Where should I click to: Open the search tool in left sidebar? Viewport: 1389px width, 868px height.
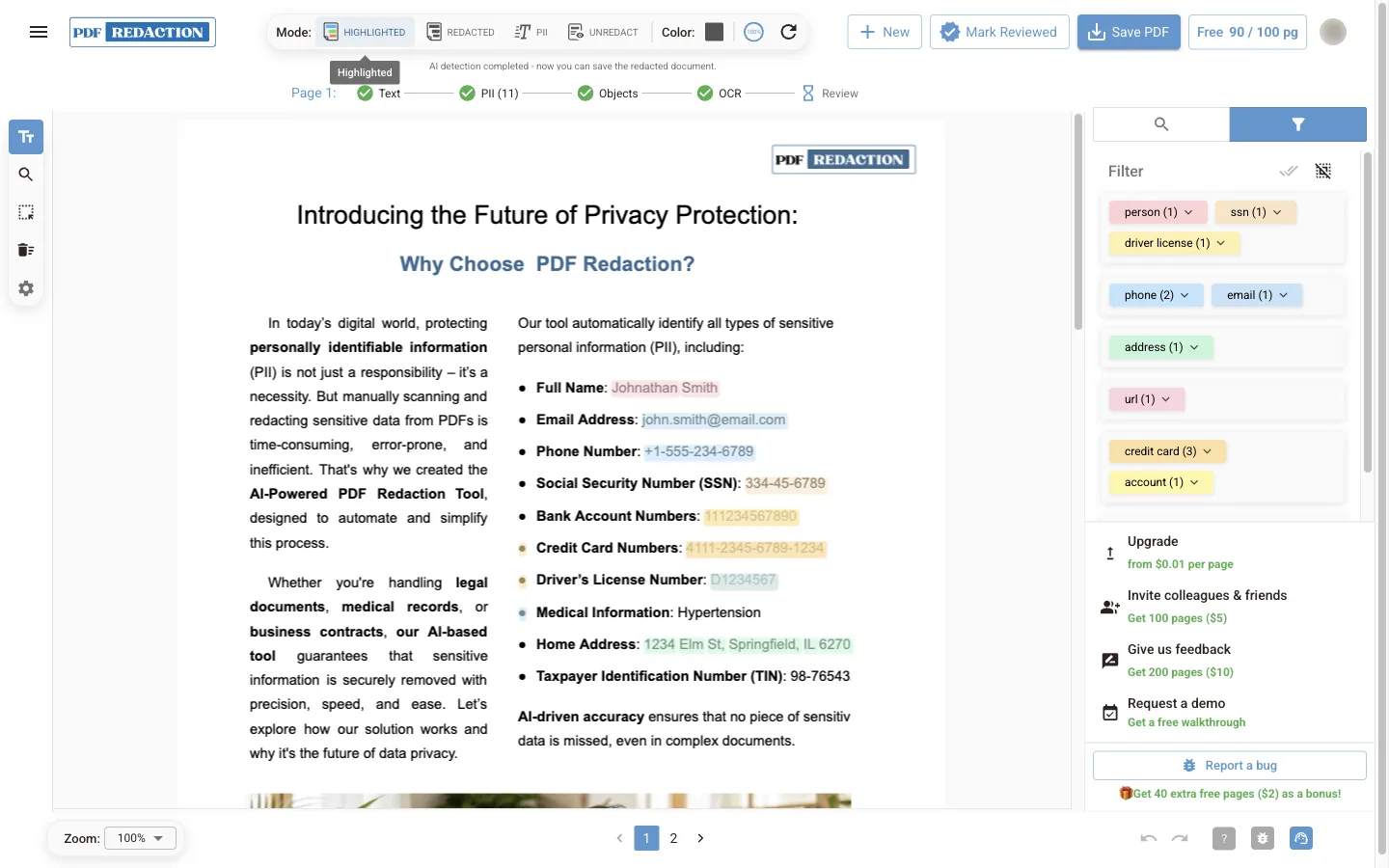point(26,175)
